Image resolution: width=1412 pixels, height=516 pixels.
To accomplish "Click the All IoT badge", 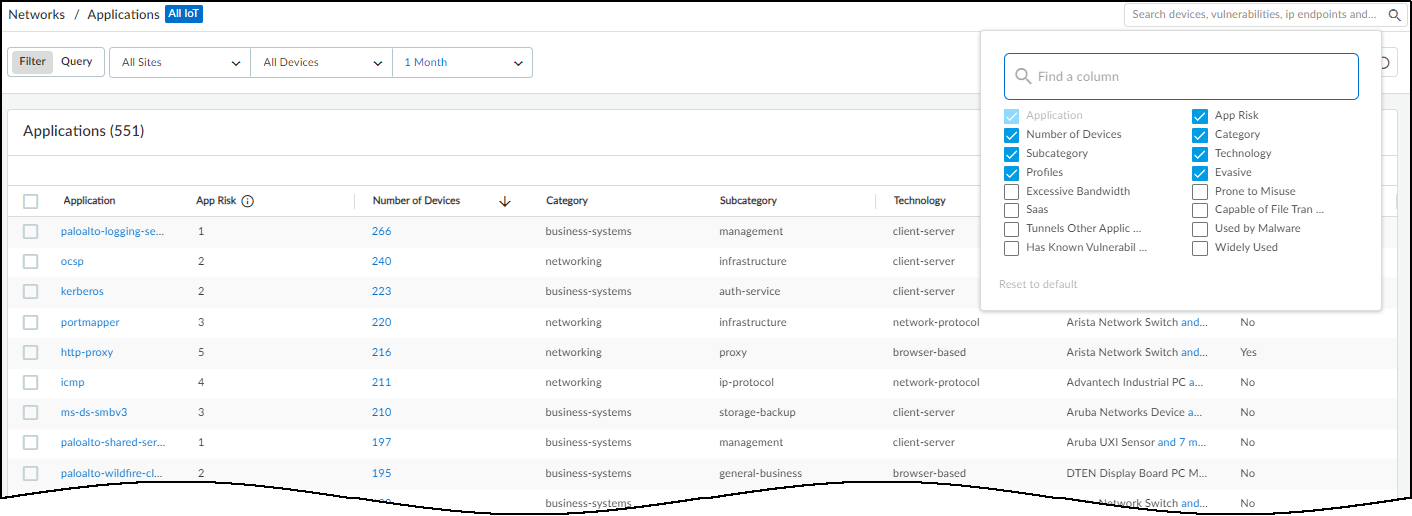I will (x=184, y=14).
